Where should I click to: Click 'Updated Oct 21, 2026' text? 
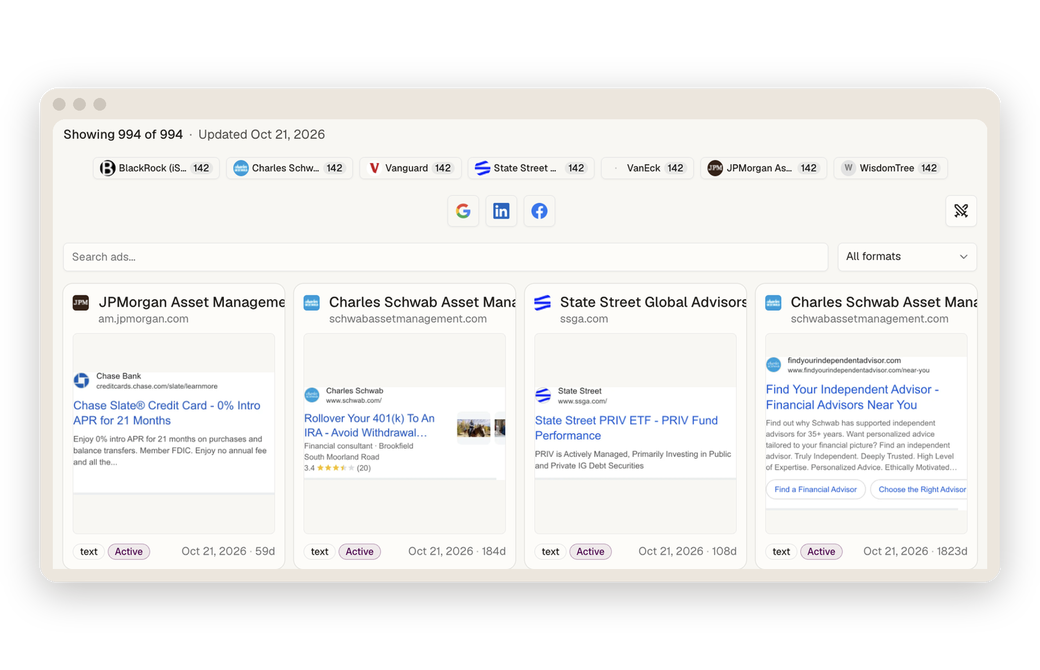[261, 134]
